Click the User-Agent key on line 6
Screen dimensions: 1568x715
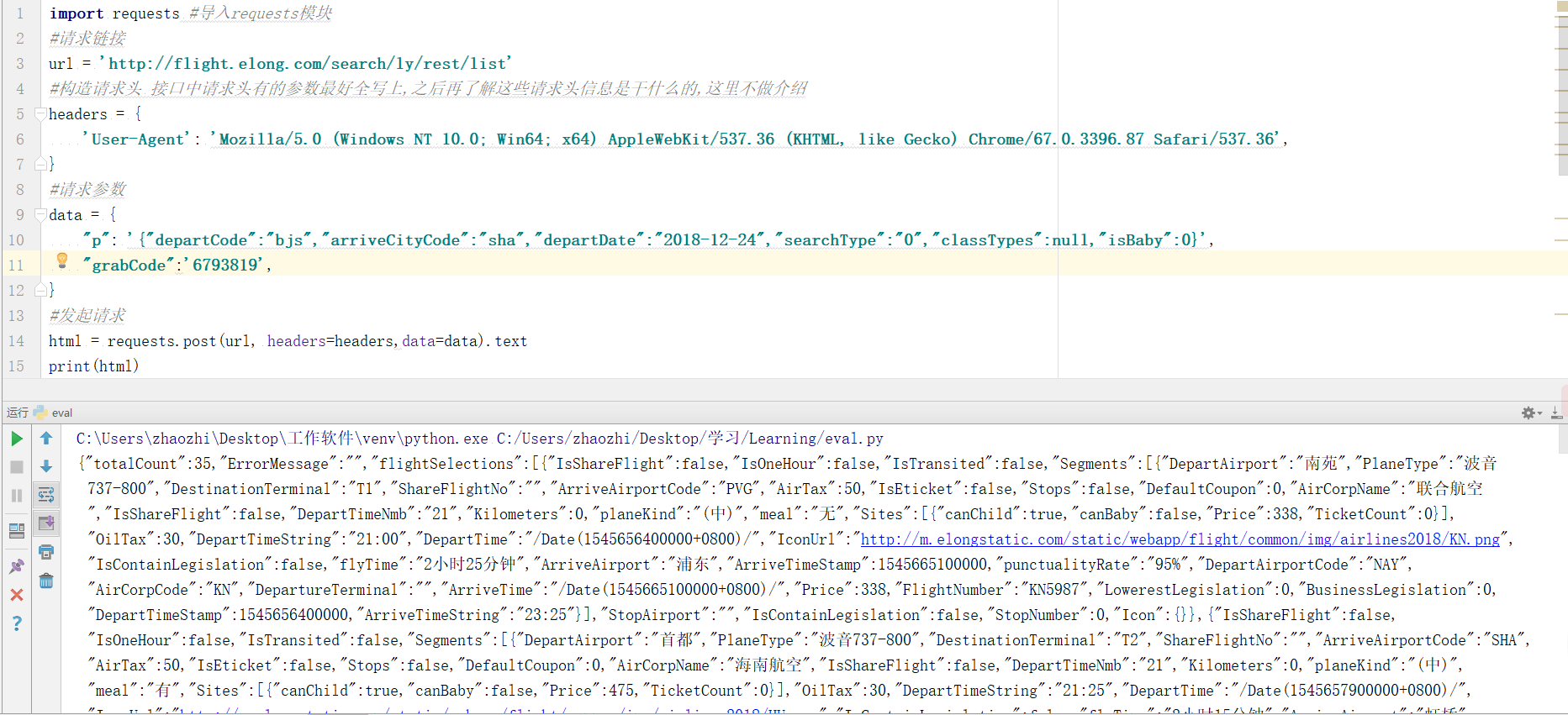pos(137,139)
